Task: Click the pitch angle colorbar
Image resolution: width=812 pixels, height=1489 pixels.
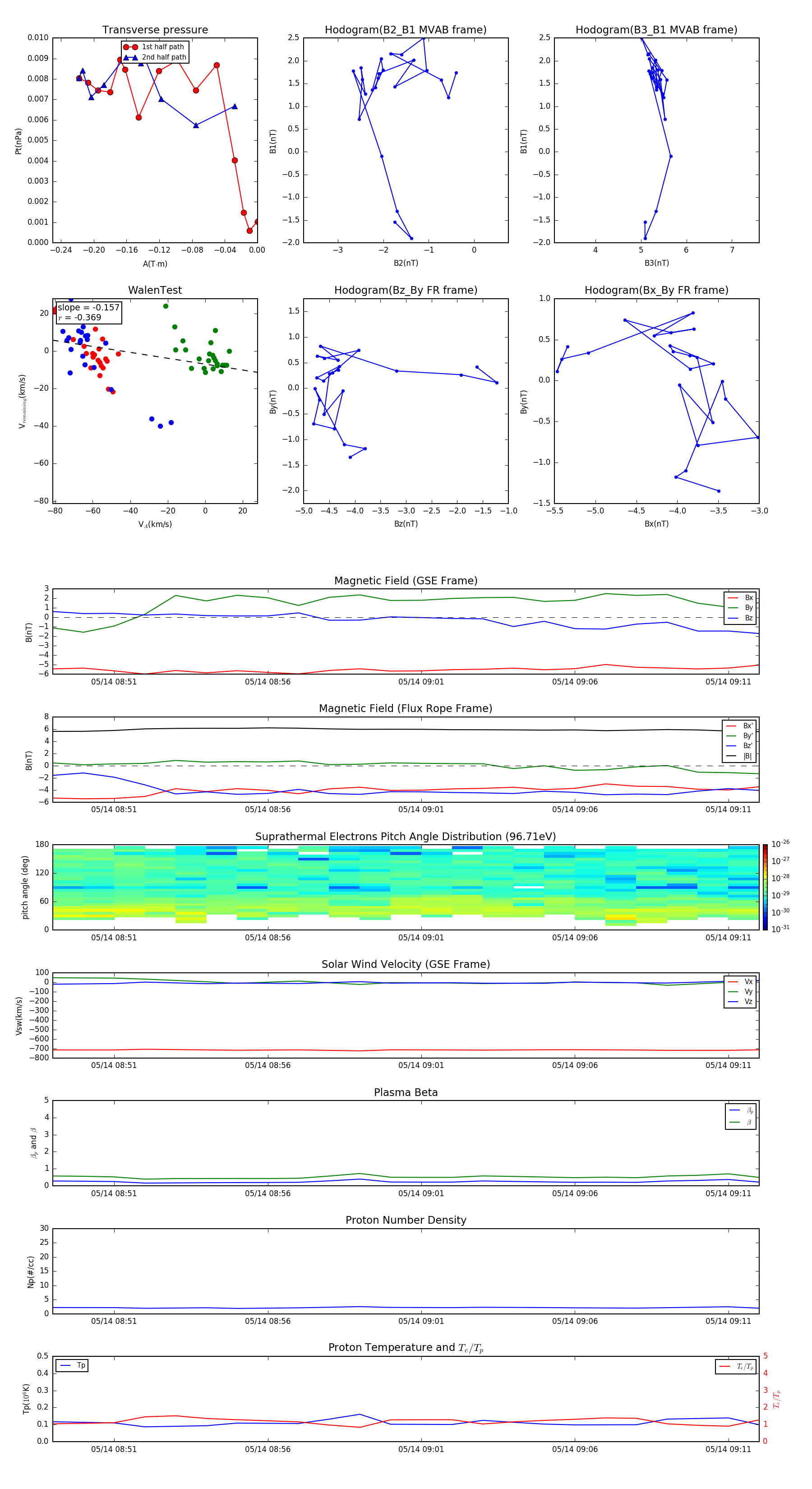Action: pos(765,887)
